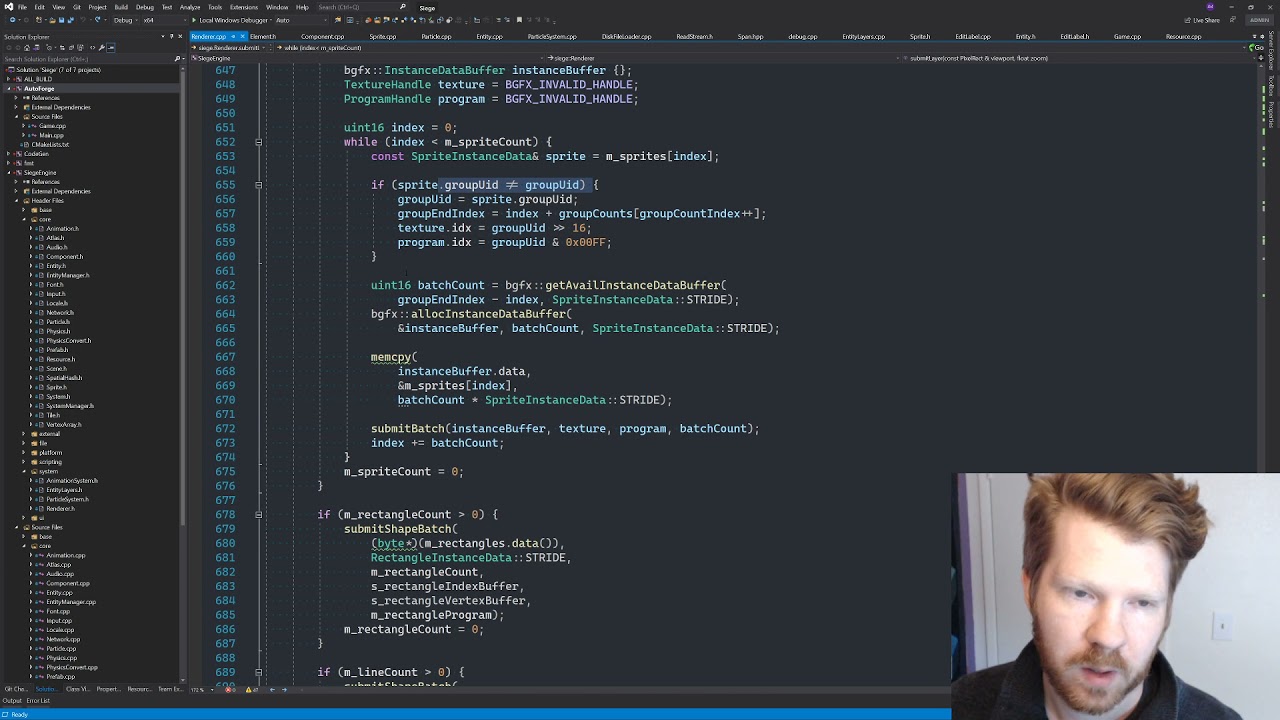The width and height of the screenshot is (1280, 720).
Task: Switch to the Sprite.cpp tab
Action: tap(382, 37)
